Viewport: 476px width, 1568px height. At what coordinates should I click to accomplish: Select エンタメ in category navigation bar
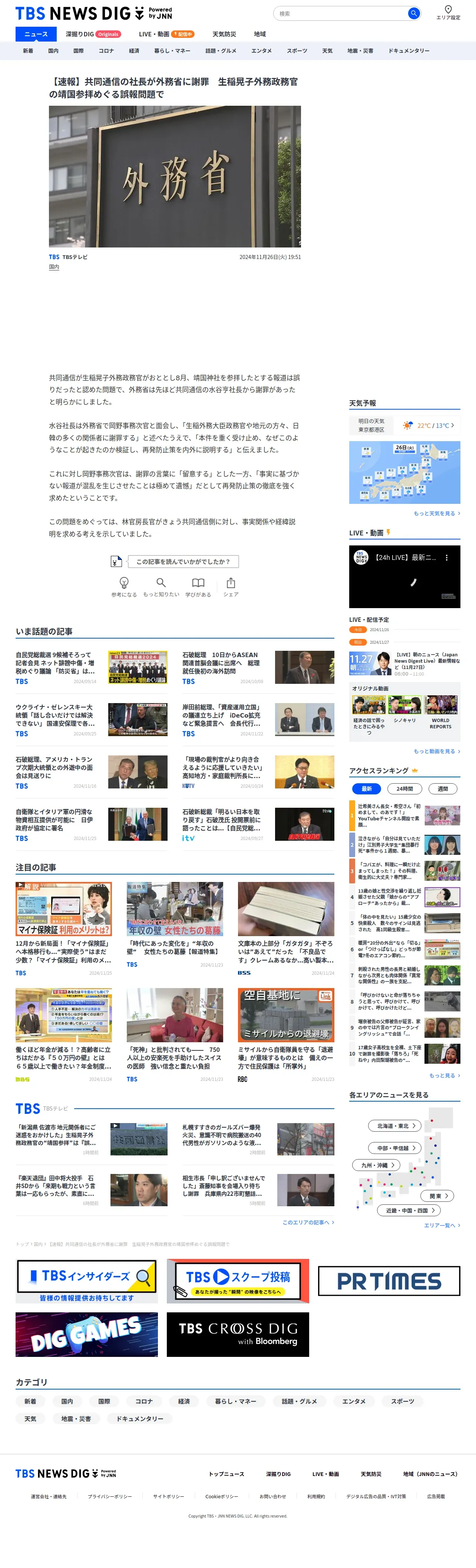coord(261,50)
